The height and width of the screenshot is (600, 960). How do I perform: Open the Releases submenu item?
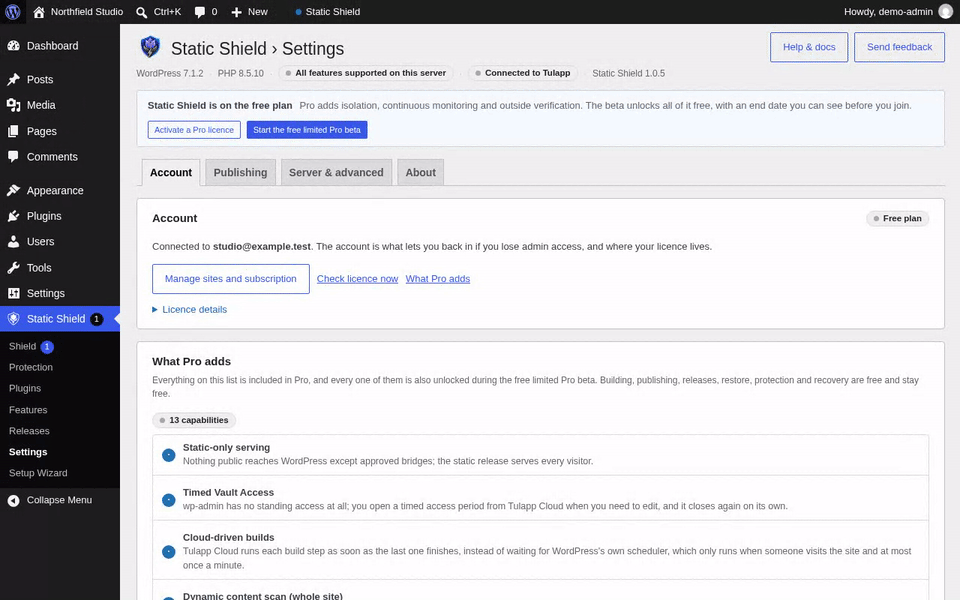pos(29,431)
